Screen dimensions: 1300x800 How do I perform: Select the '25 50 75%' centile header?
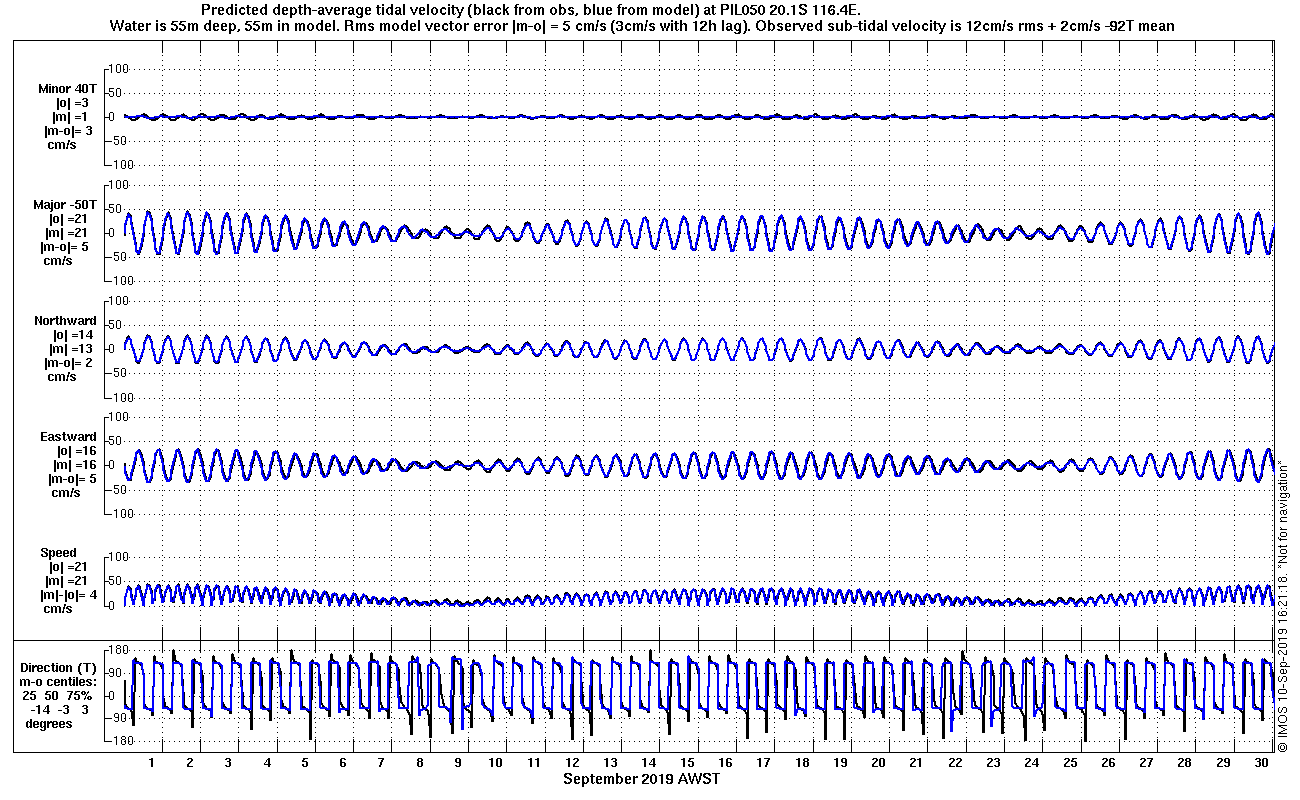click(x=59, y=696)
